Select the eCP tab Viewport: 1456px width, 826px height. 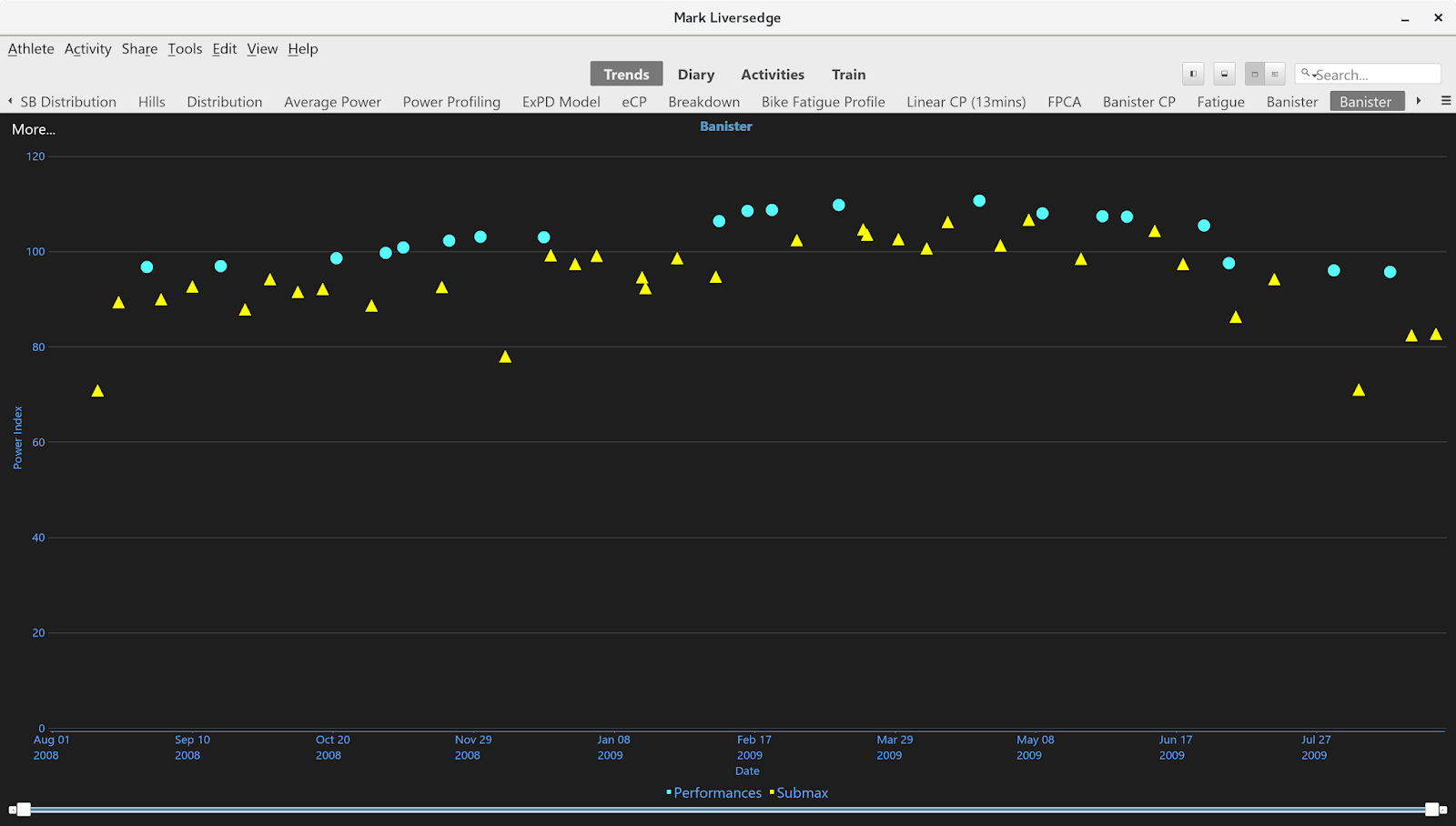(x=634, y=102)
